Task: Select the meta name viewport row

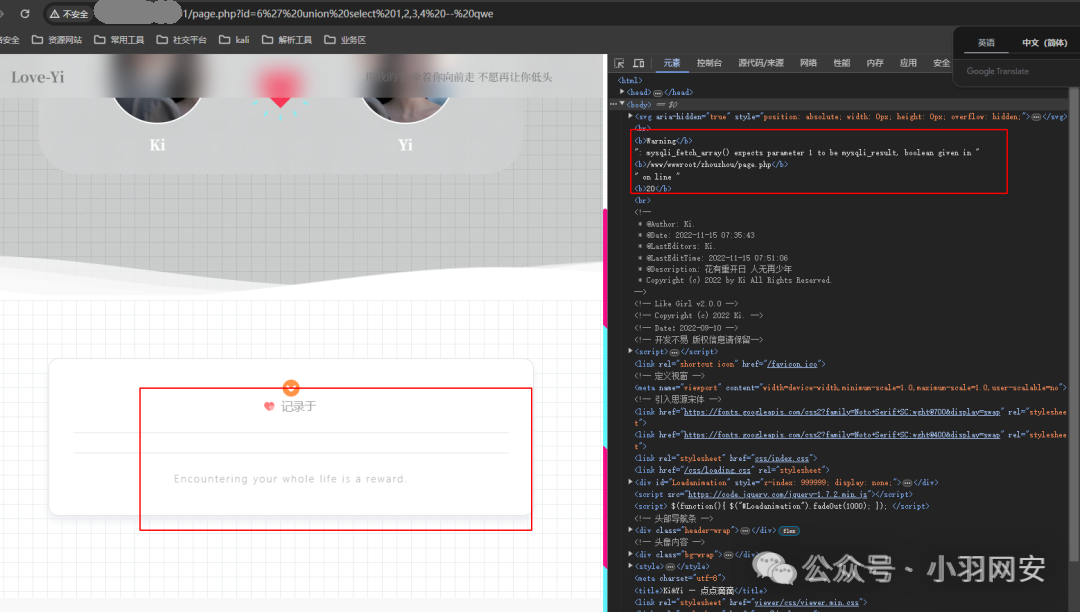Action: coord(850,388)
